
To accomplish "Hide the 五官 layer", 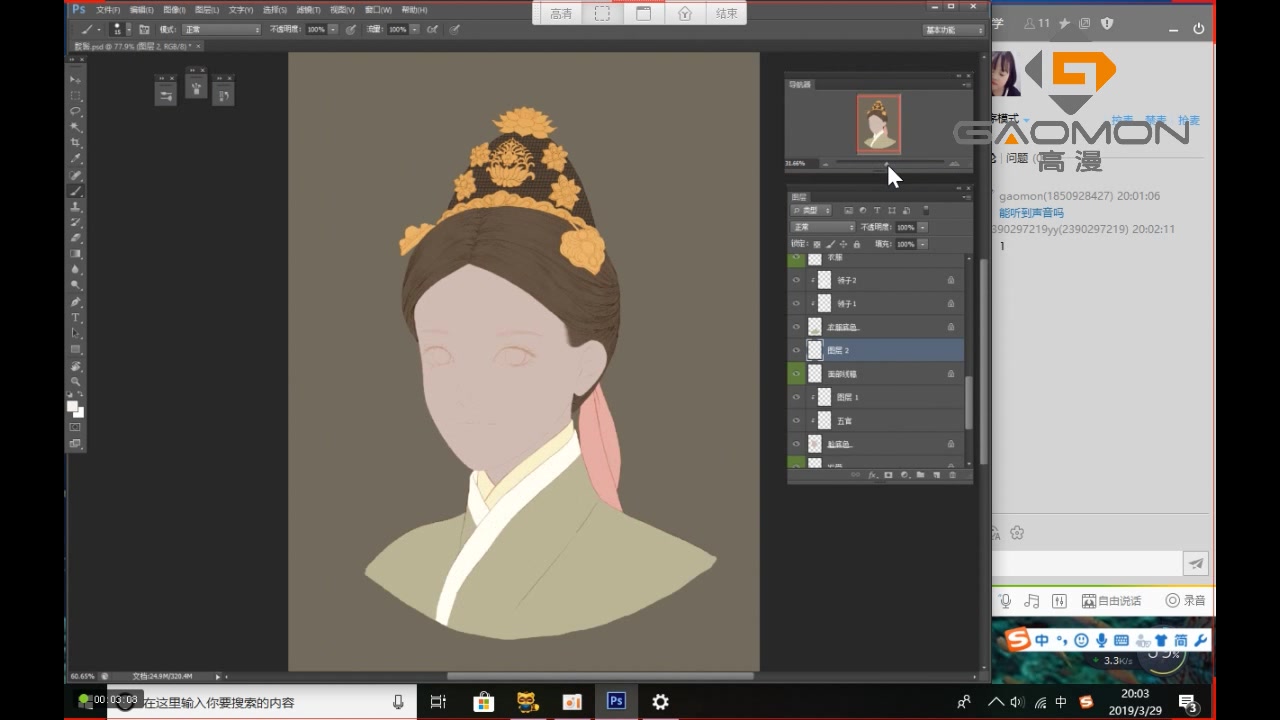I will click(x=796, y=421).
